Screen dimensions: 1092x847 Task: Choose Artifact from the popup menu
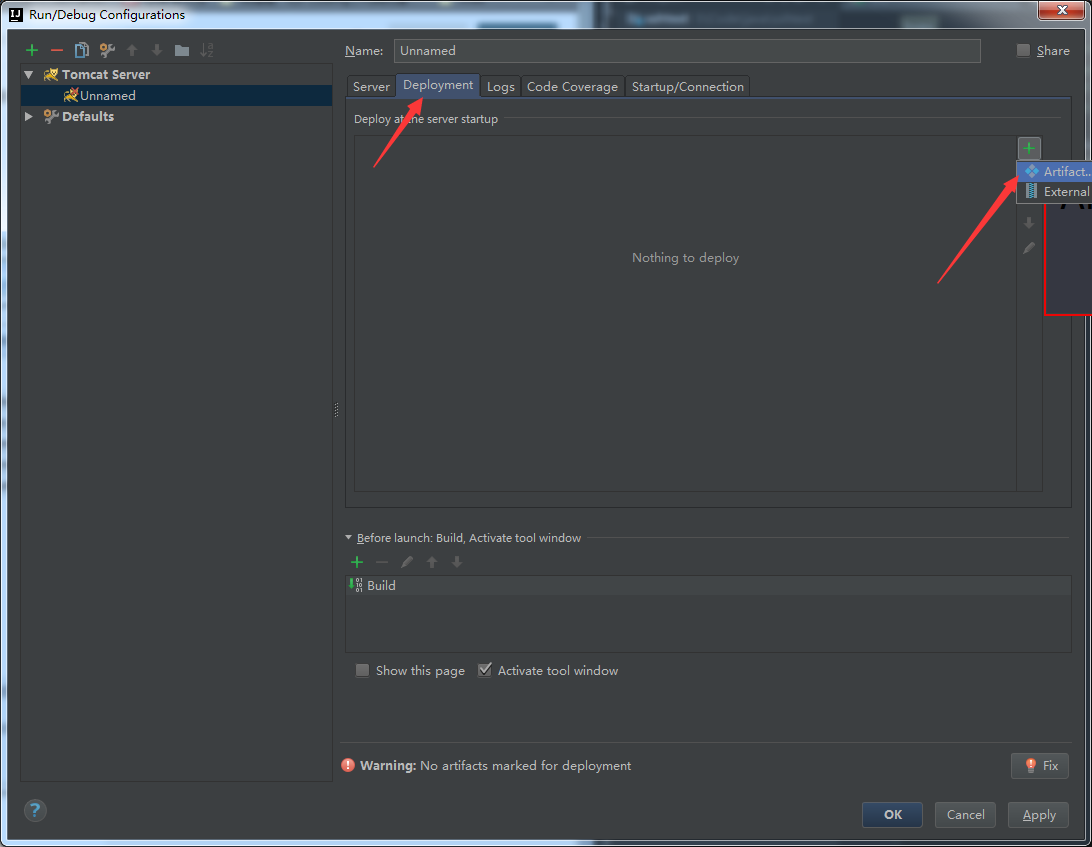pyautogui.click(x=1062, y=172)
